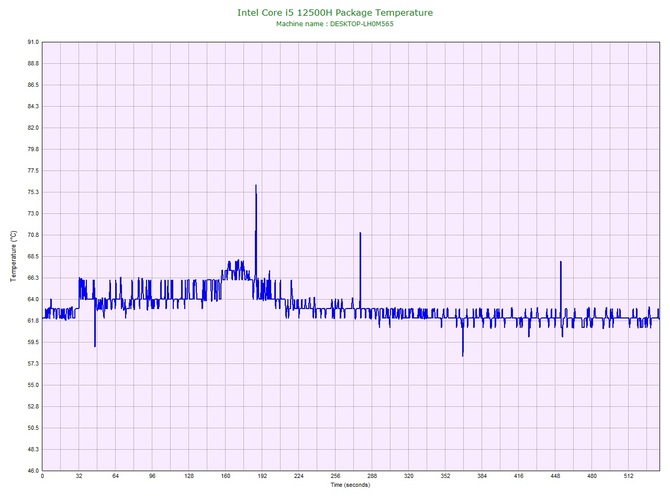670x502 pixels.
Task: Click the 96 time axis label
Action: click(x=152, y=476)
